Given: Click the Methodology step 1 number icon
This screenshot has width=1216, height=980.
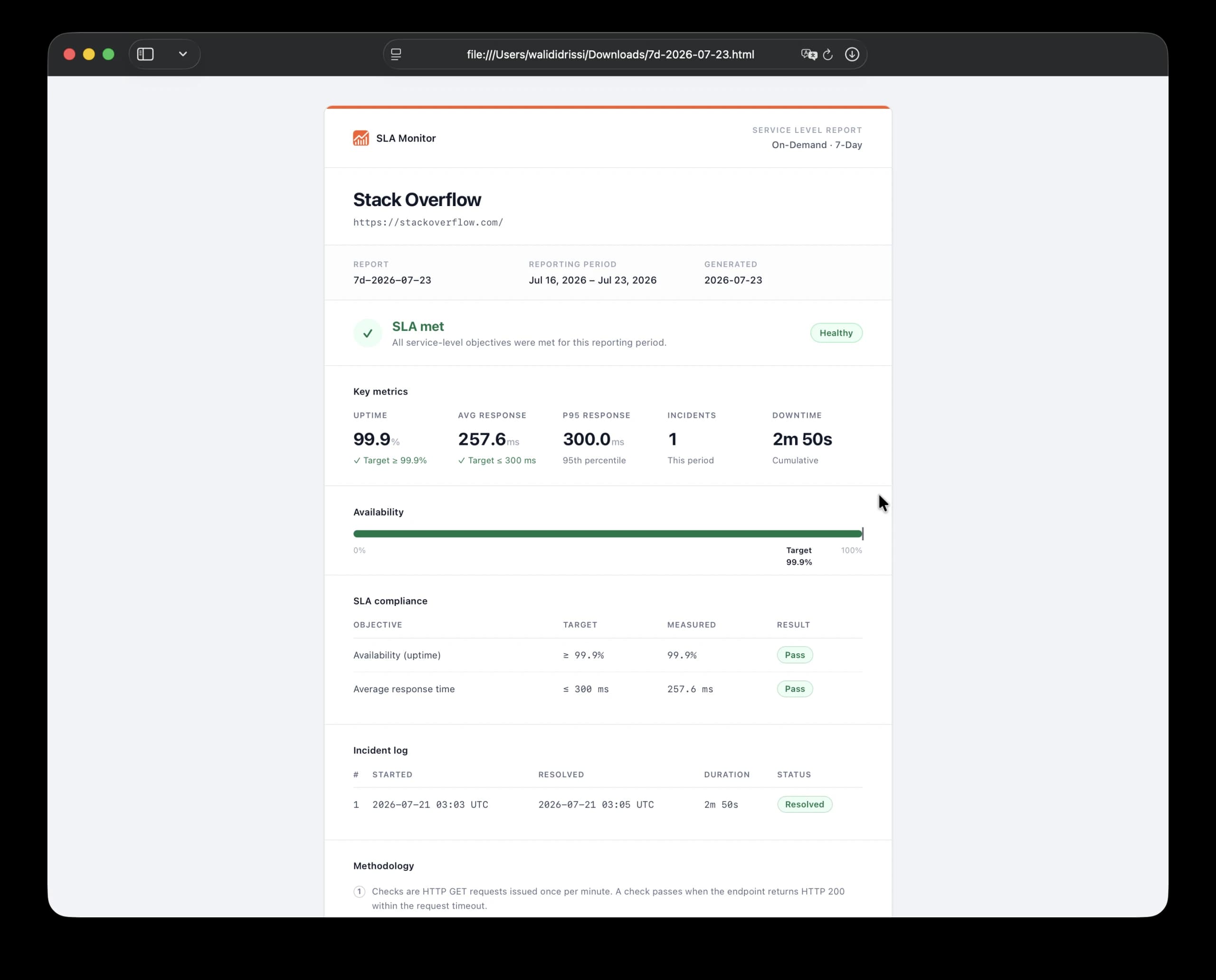Looking at the screenshot, I should (359, 892).
